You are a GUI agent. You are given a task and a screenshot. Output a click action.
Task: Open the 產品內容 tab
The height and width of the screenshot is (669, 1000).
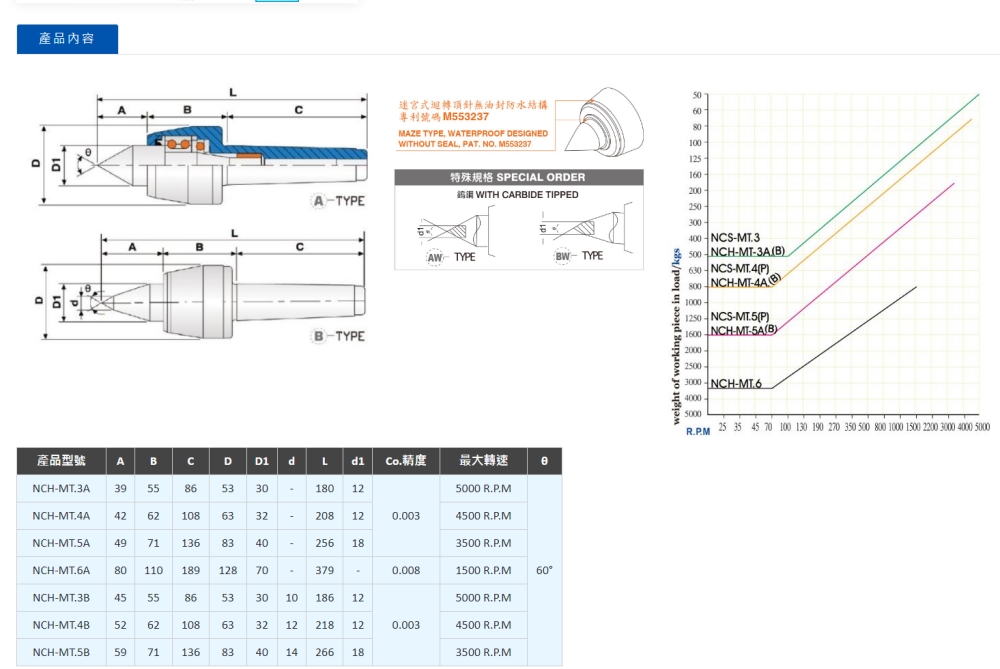click(x=67, y=39)
